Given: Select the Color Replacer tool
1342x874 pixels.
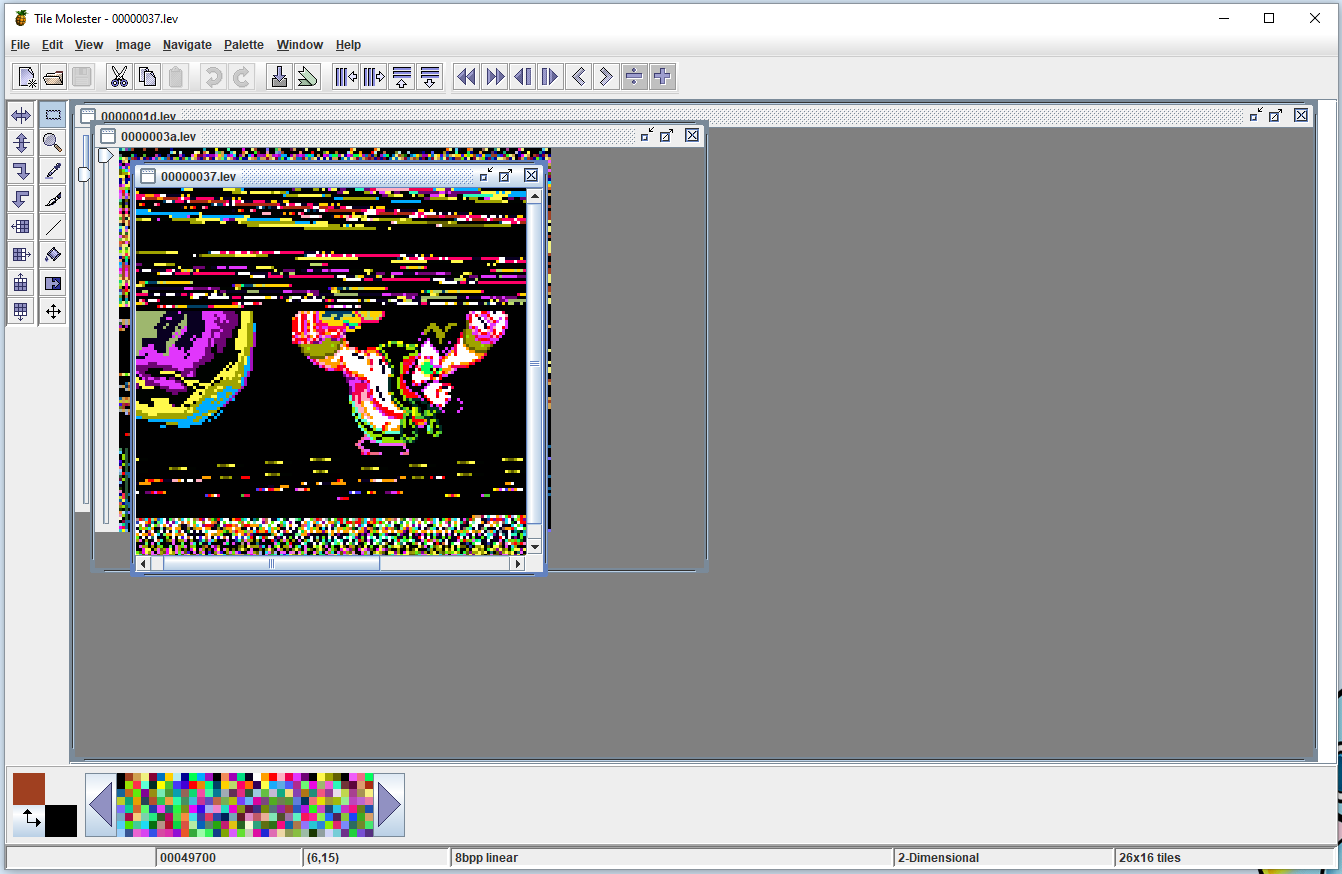Looking at the screenshot, I should (x=53, y=283).
